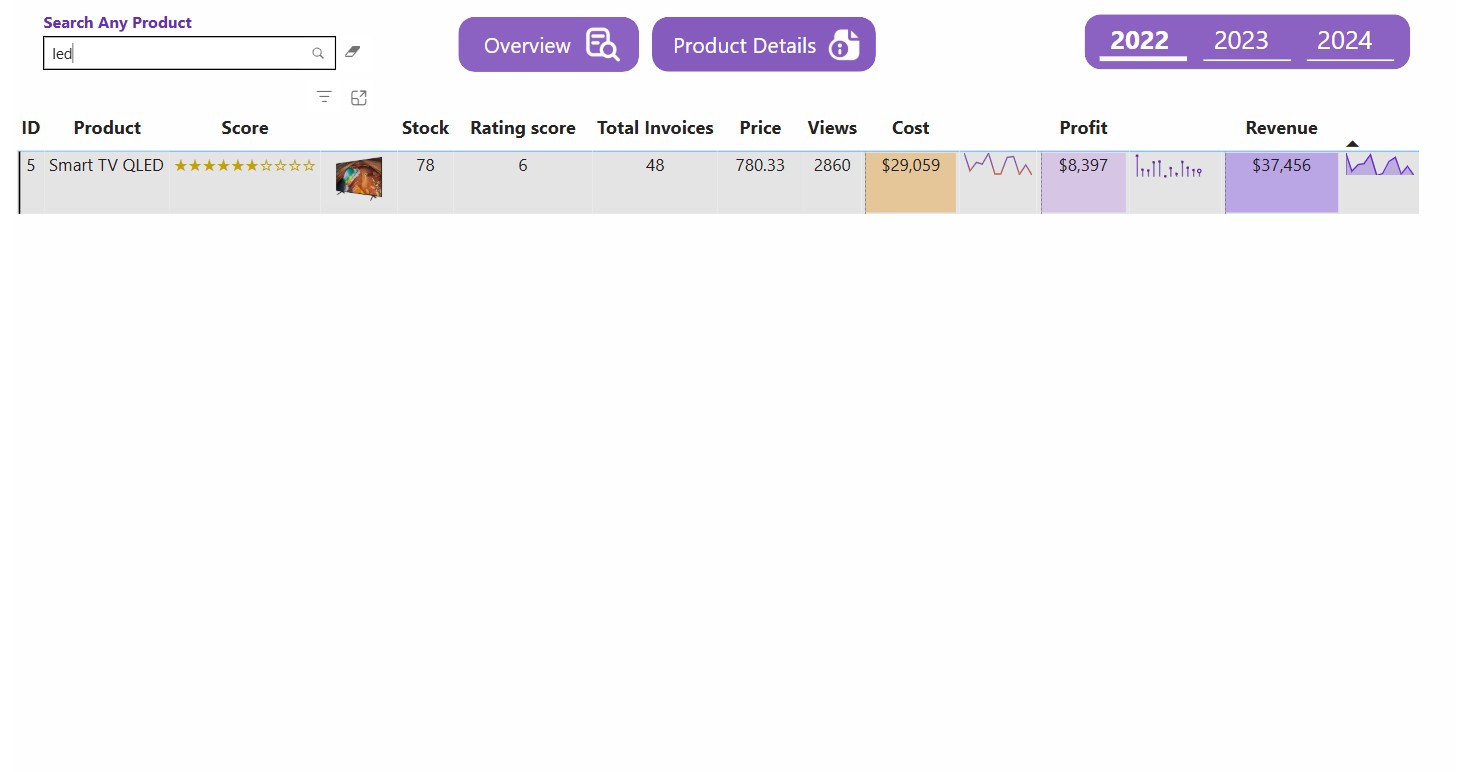Open the Overview page button
This screenshot has width=1470, height=772.
tap(527, 46)
